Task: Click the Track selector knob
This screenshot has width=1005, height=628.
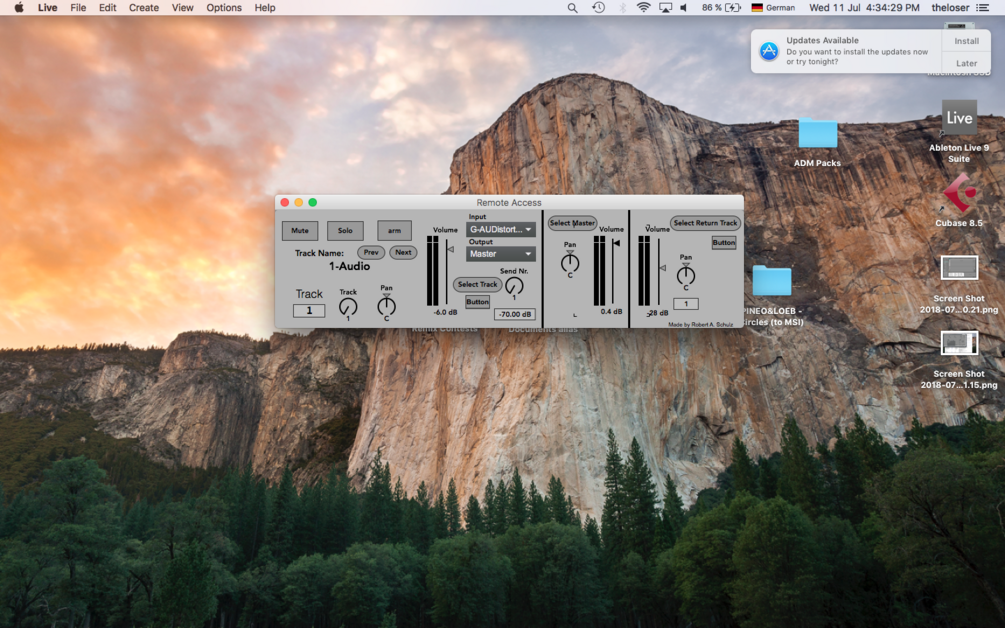Action: pos(348,306)
